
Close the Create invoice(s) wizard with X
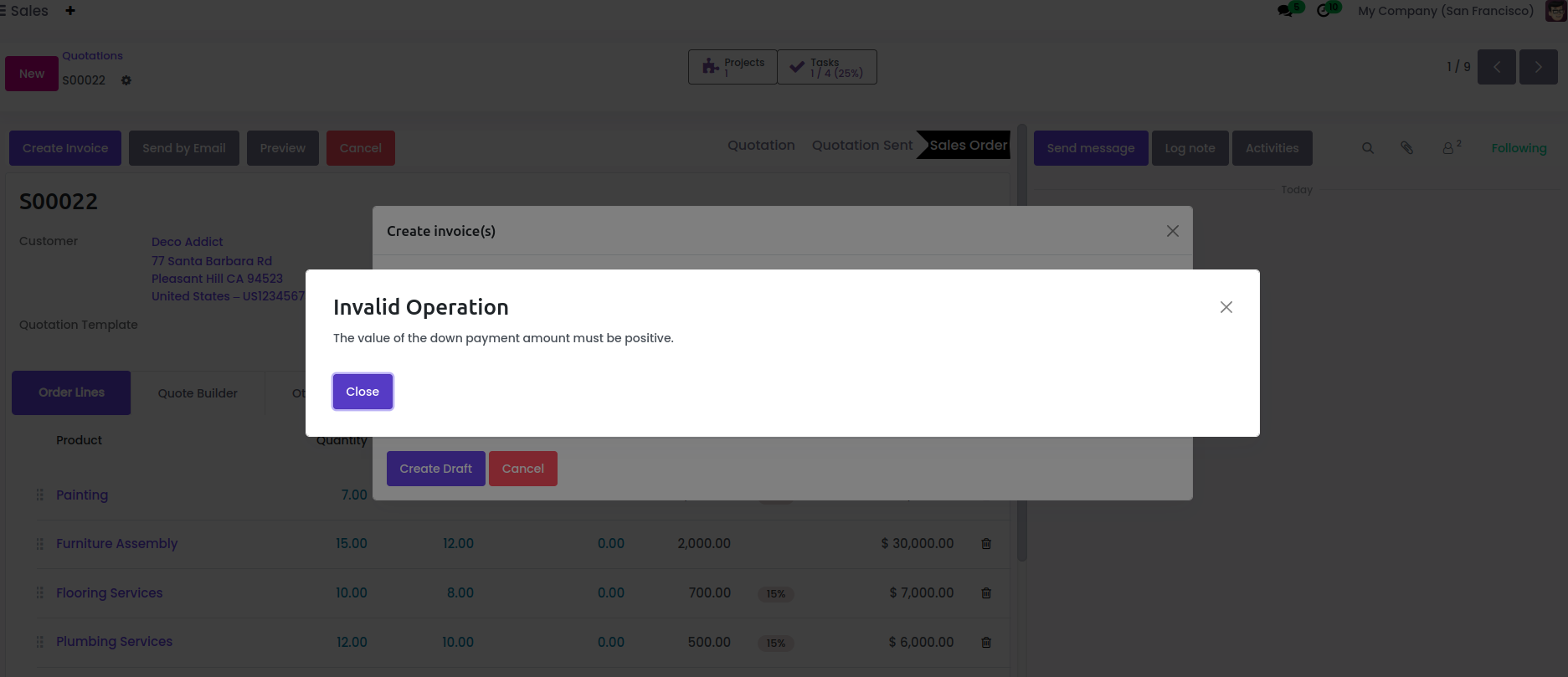[1172, 231]
